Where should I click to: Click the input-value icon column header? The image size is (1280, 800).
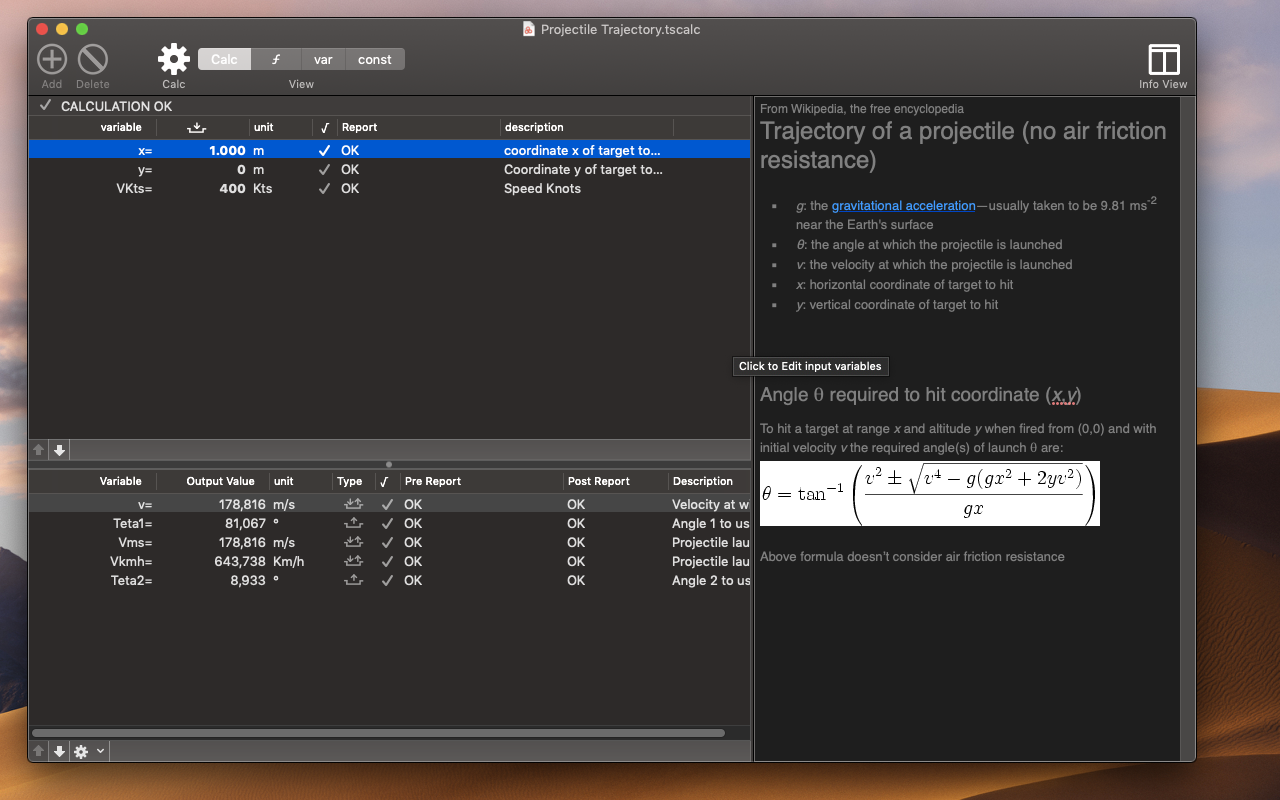click(x=196, y=127)
